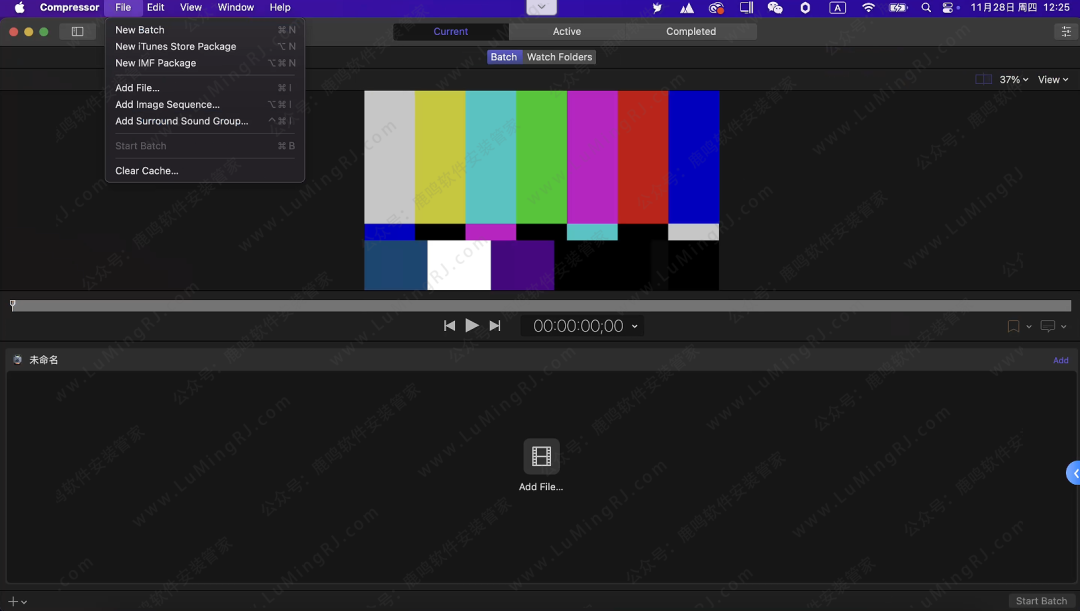Switch to Watch Folders view
The image size is (1080, 611).
click(559, 57)
